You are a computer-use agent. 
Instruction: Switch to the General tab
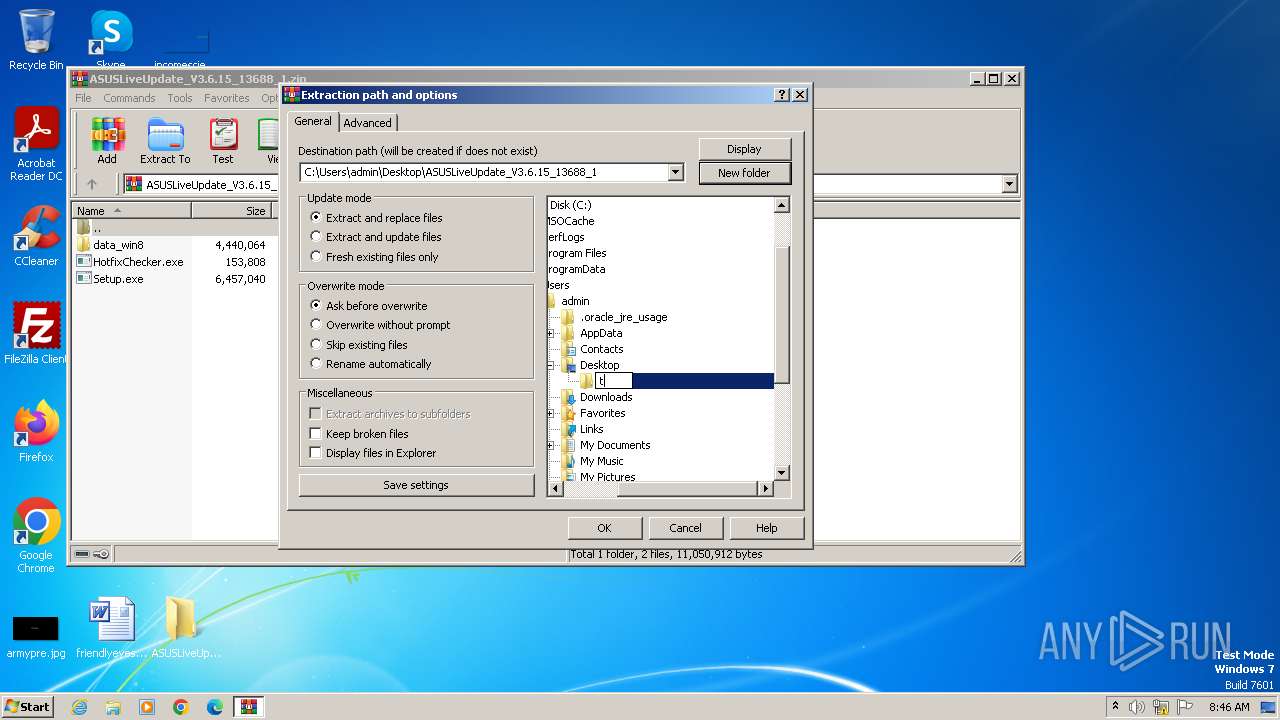click(x=313, y=121)
